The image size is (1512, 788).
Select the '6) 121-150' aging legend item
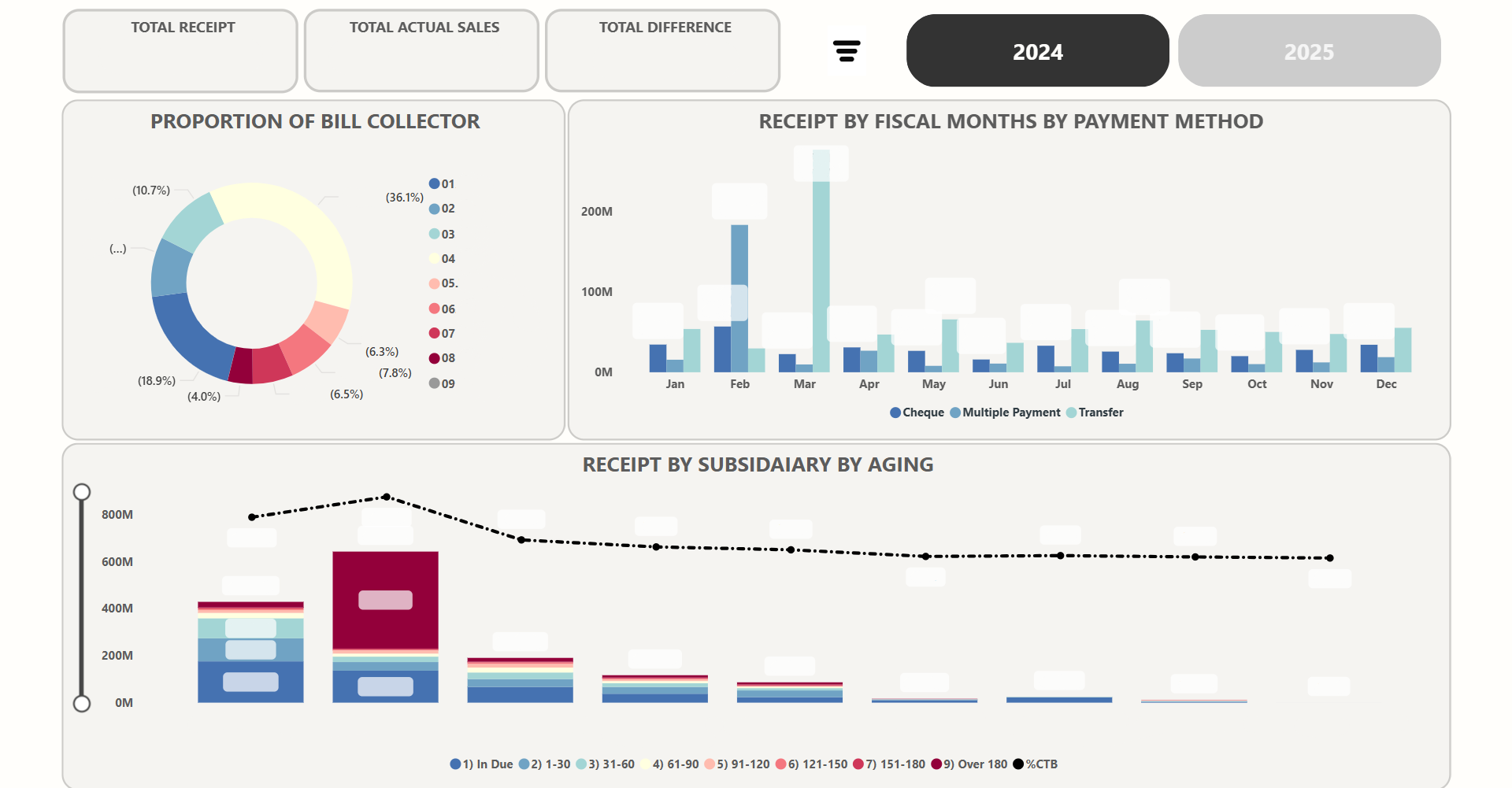[811, 764]
